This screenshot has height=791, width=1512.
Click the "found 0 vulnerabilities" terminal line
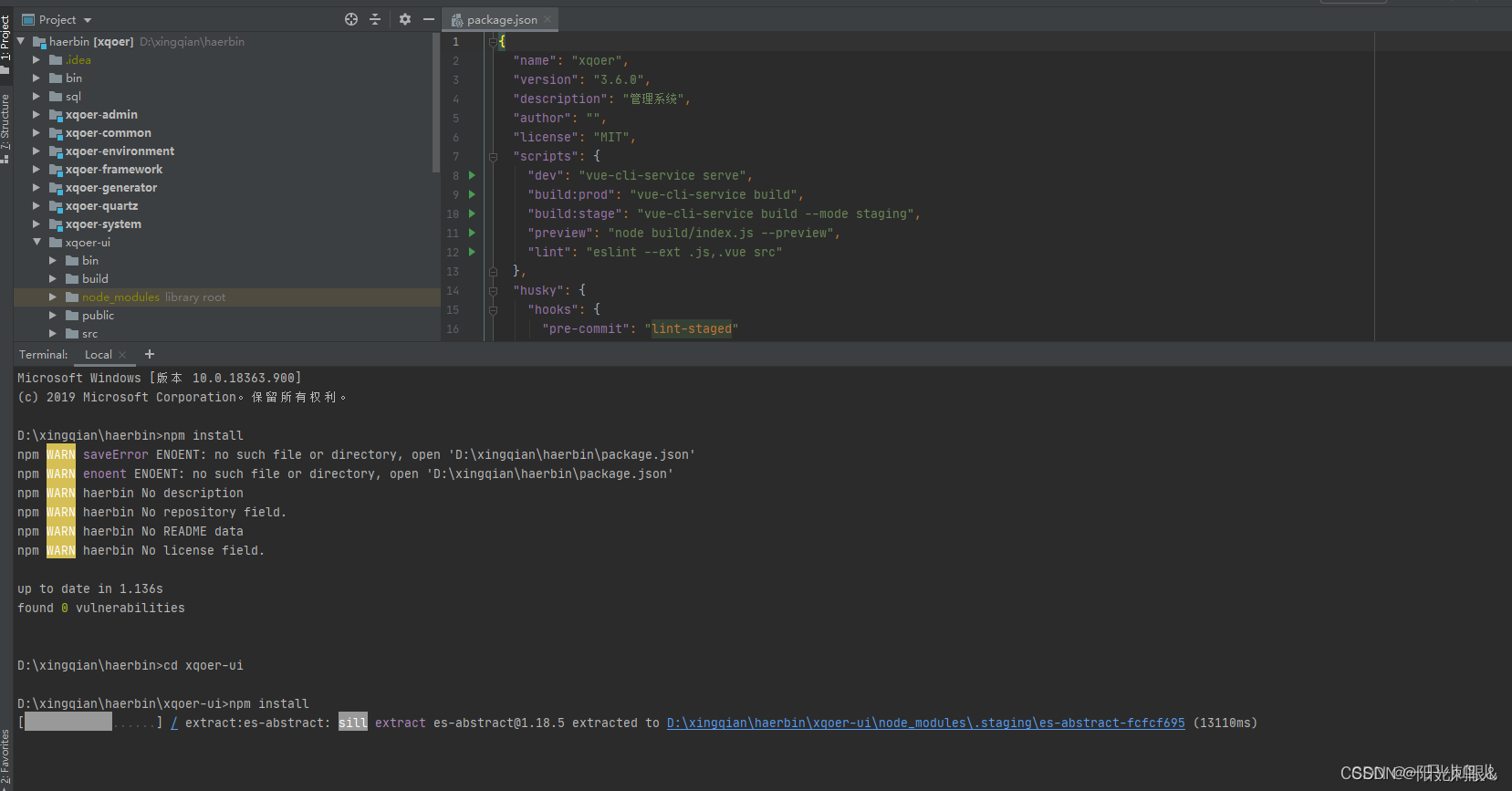101,608
